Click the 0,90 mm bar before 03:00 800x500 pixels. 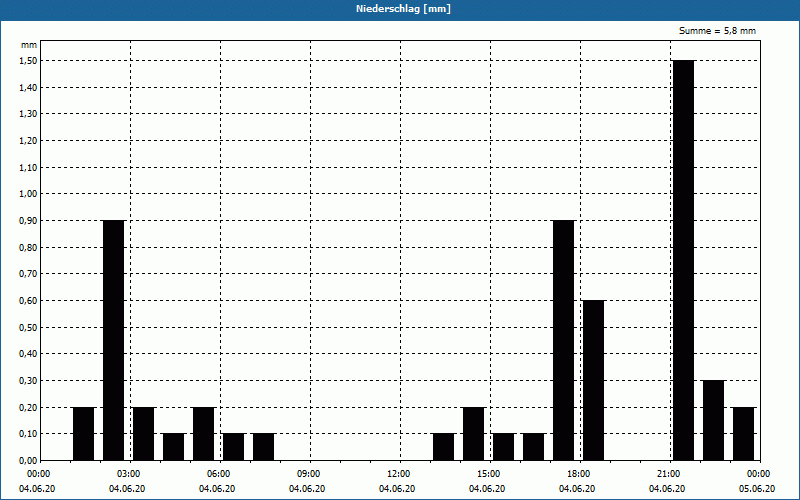113,340
